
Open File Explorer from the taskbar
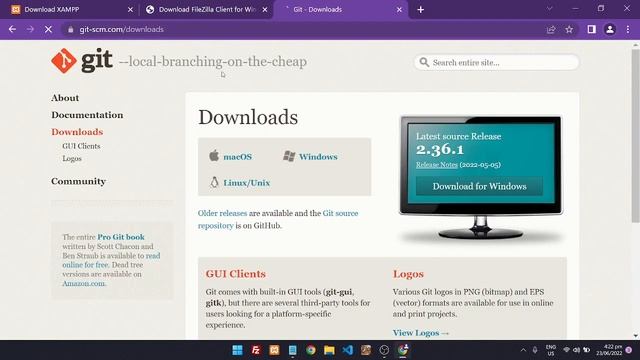tap(329, 350)
